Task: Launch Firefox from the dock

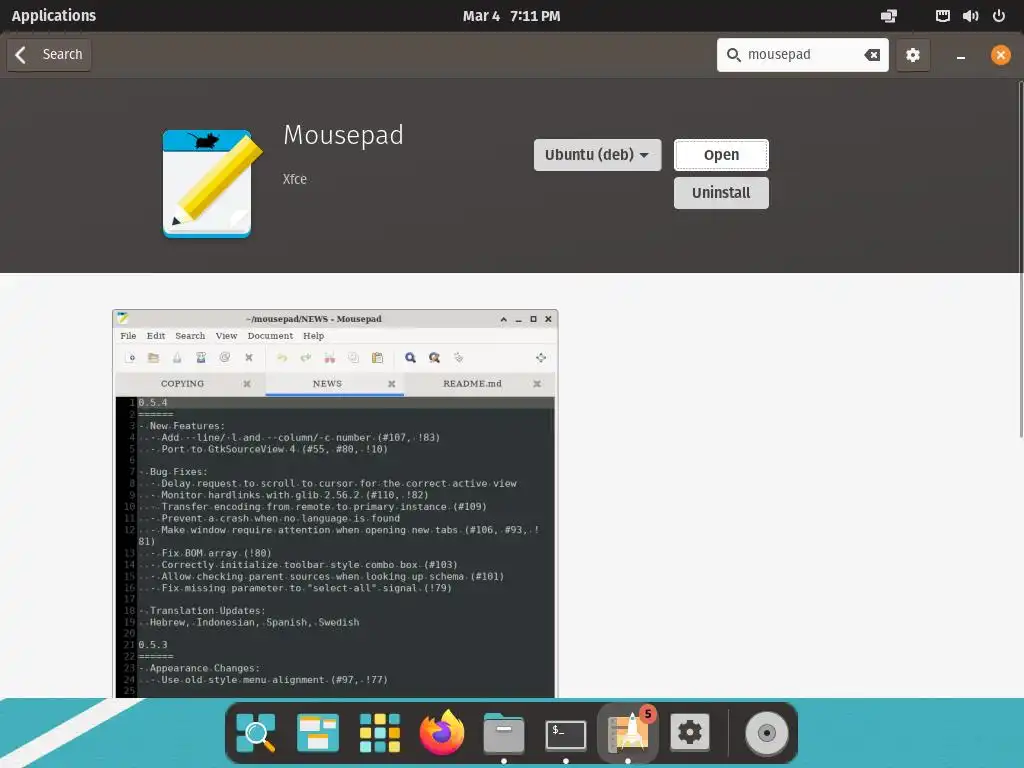Action: point(441,733)
